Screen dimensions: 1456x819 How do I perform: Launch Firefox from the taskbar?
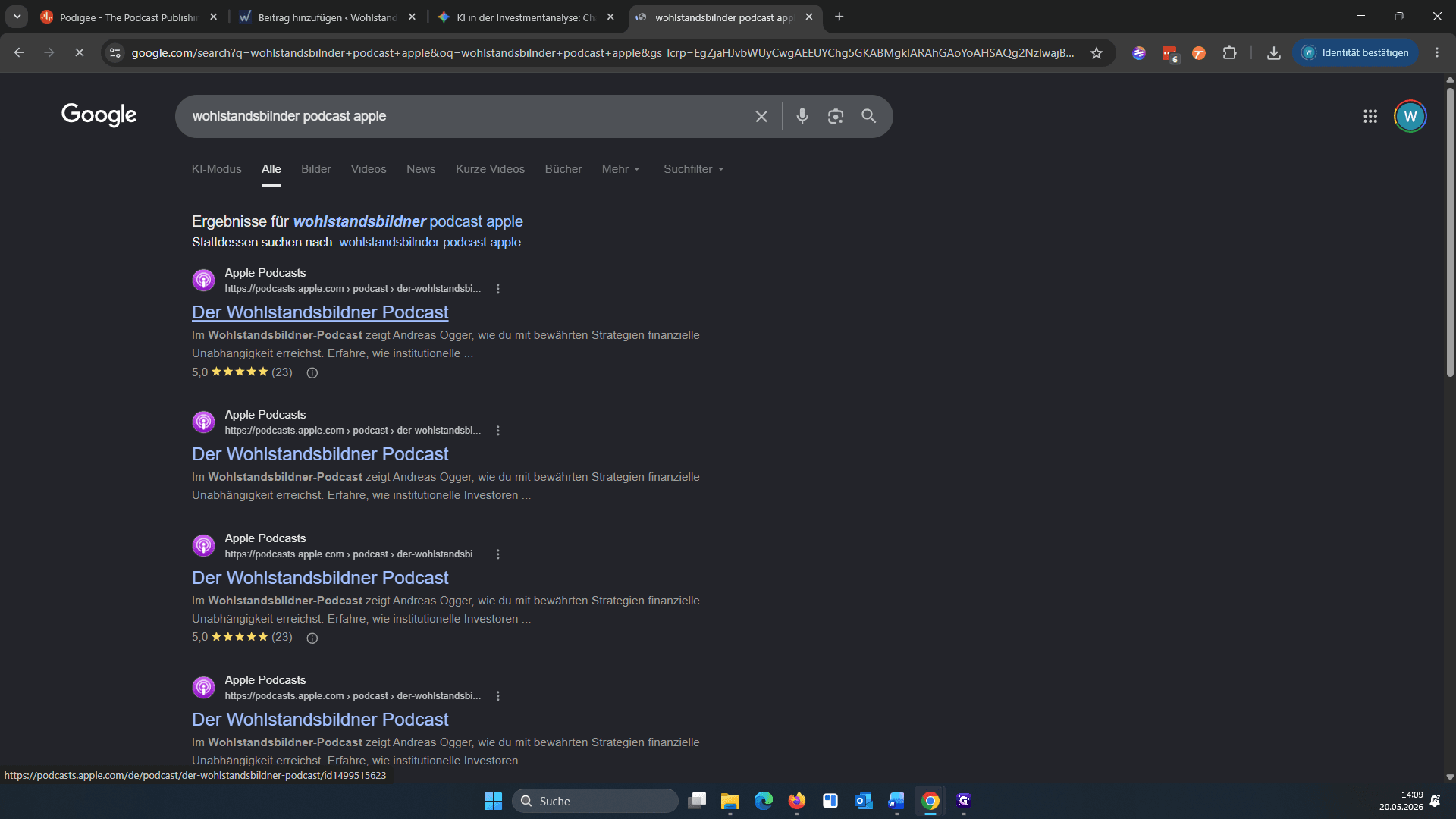coord(796,801)
